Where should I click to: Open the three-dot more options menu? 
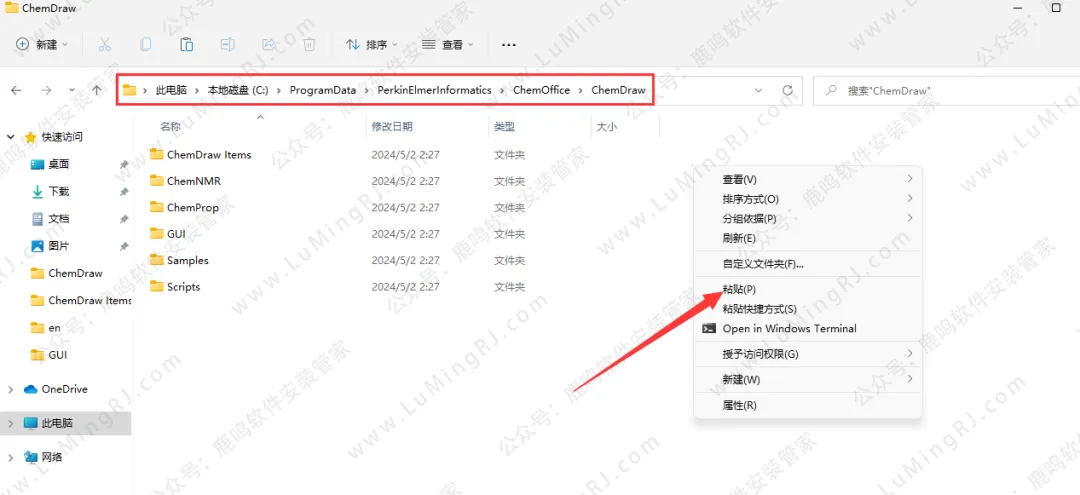508,45
